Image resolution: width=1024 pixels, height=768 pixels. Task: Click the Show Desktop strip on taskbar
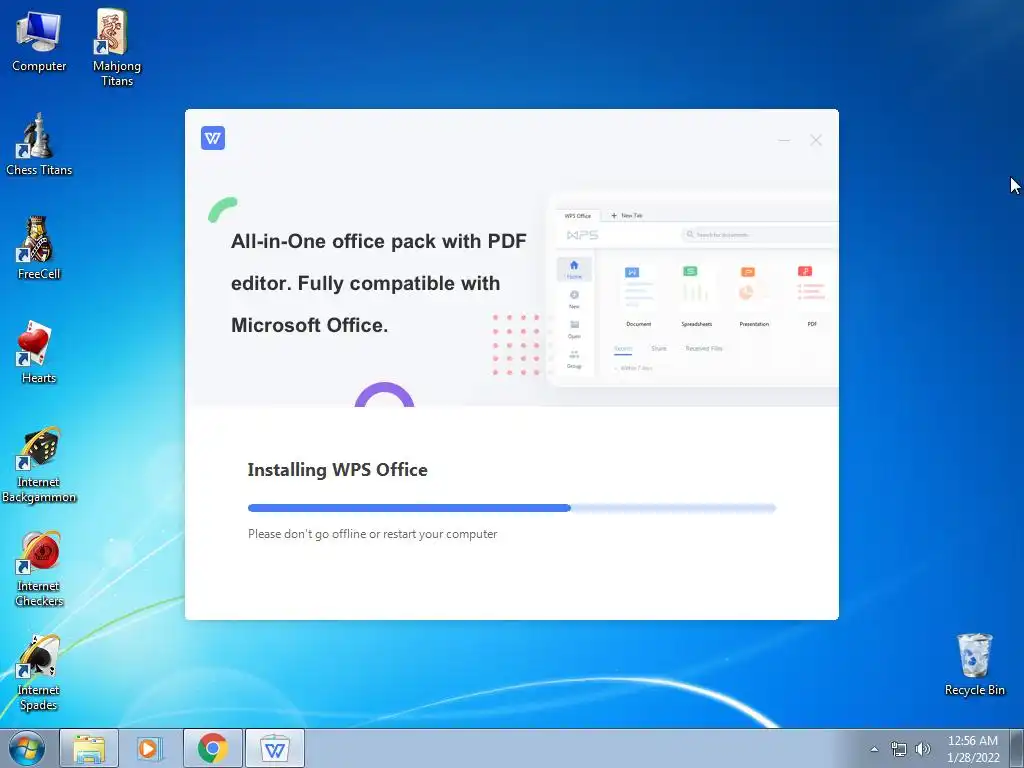(x=1017, y=748)
